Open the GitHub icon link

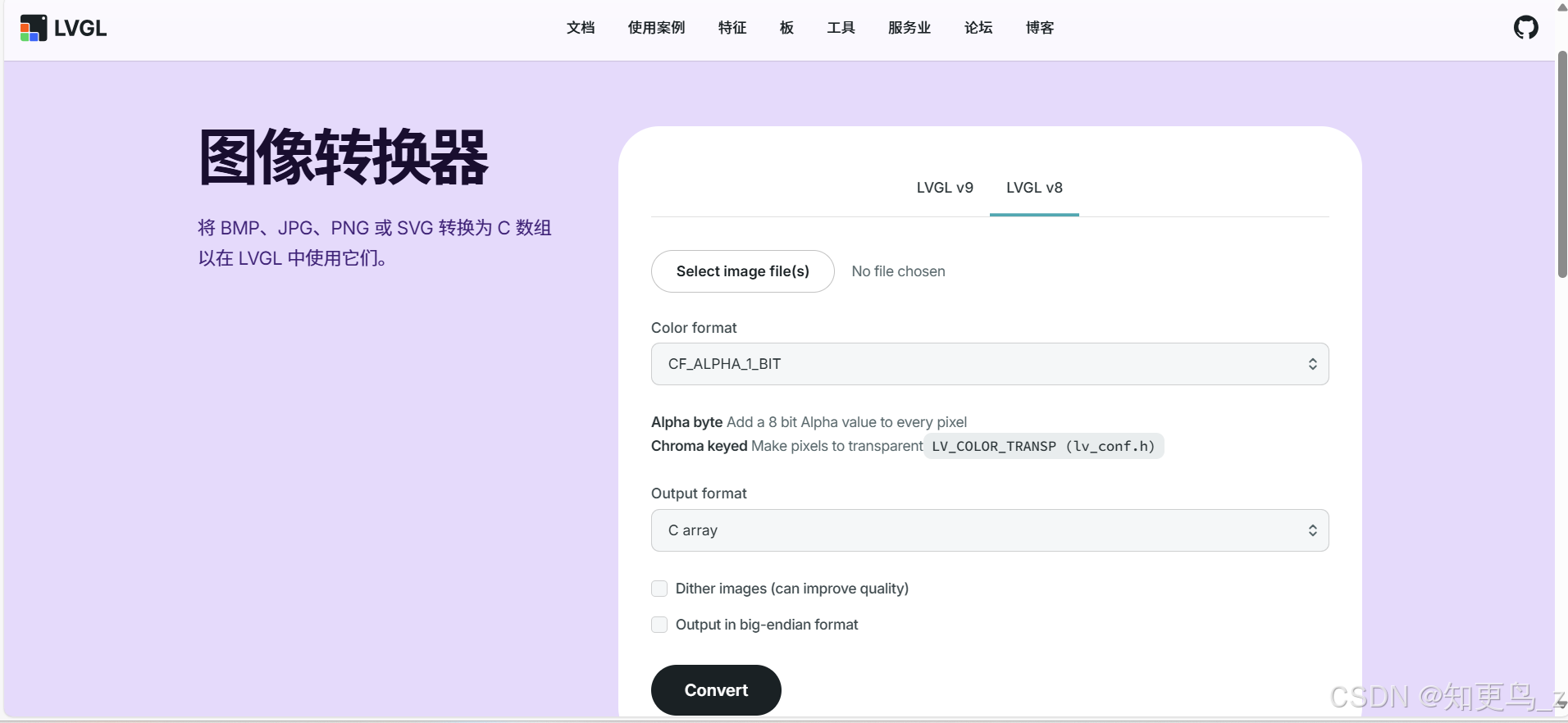point(1525,28)
